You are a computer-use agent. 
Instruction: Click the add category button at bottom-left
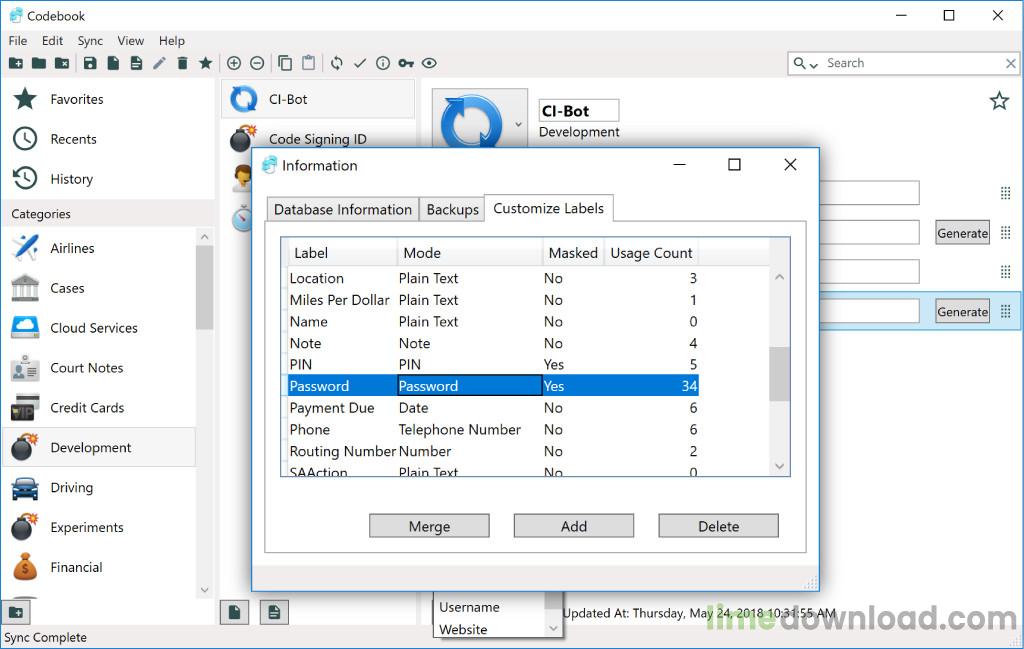pos(16,612)
